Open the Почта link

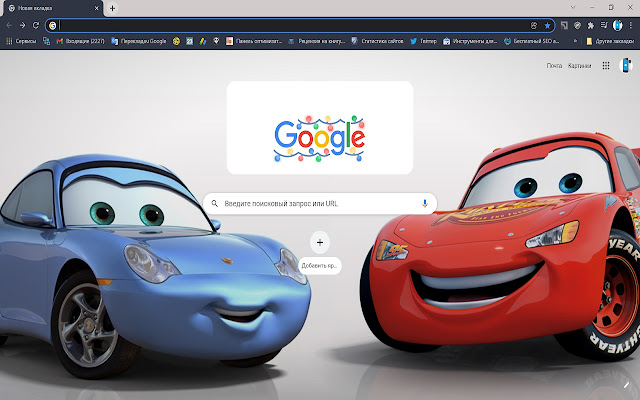pyautogui.click(x=554, y=66)
